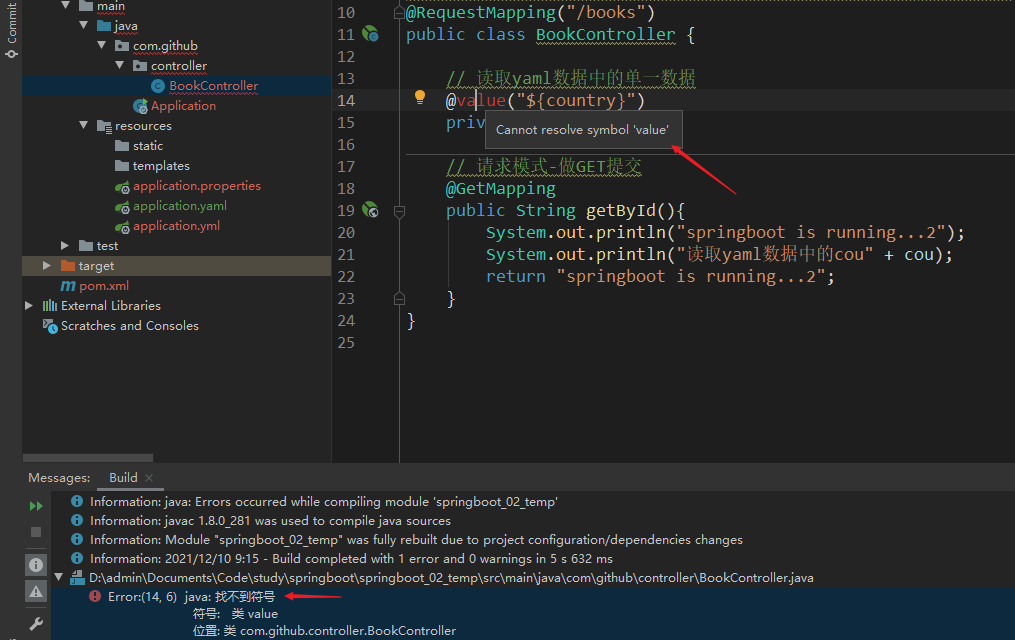Open the wrench settings icon in Messages
This screenshot has width=1015, height=640.
pos(36,624)
